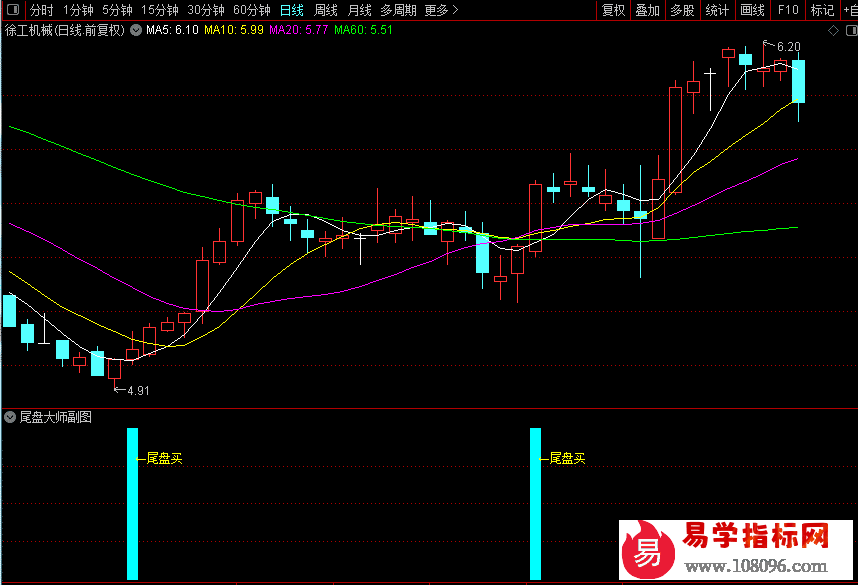Image resolution: width=858 pixels, height=585 pixels.
Task: Click the small square icon beside the diamond
Action: (x=848, y=30)
